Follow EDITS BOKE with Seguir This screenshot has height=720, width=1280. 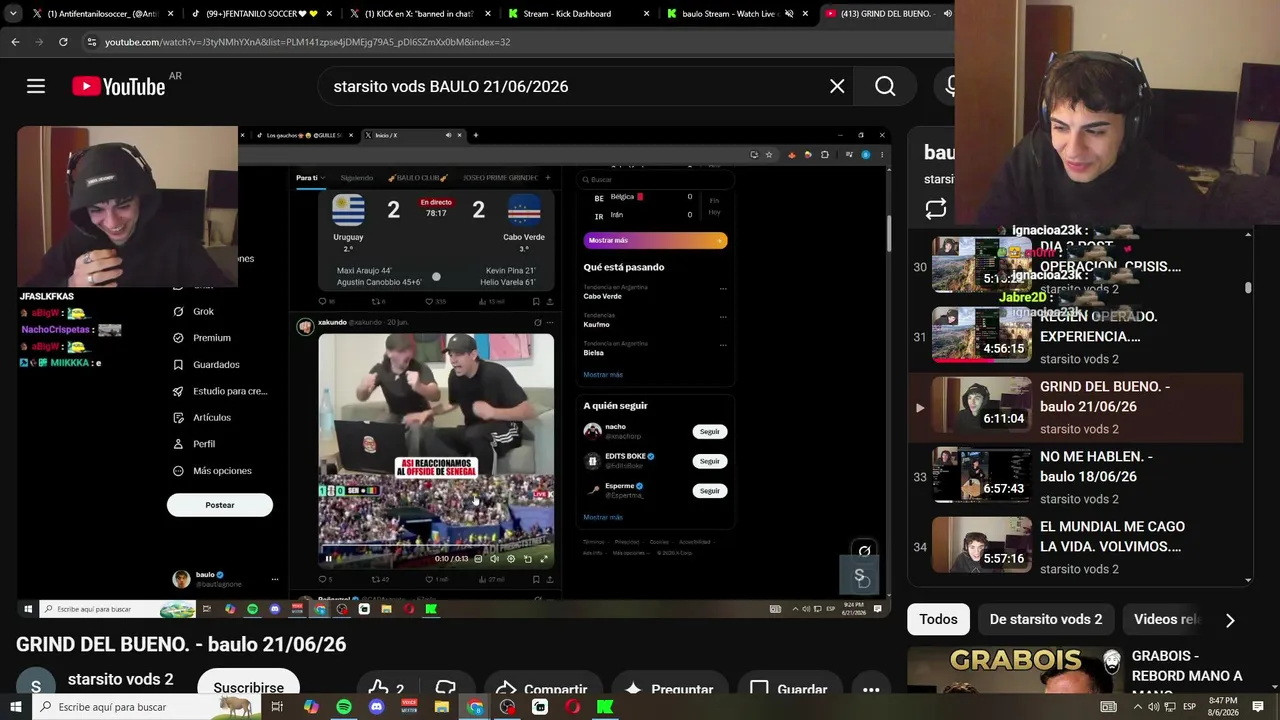pyautogui.click(x=710, y=461)
